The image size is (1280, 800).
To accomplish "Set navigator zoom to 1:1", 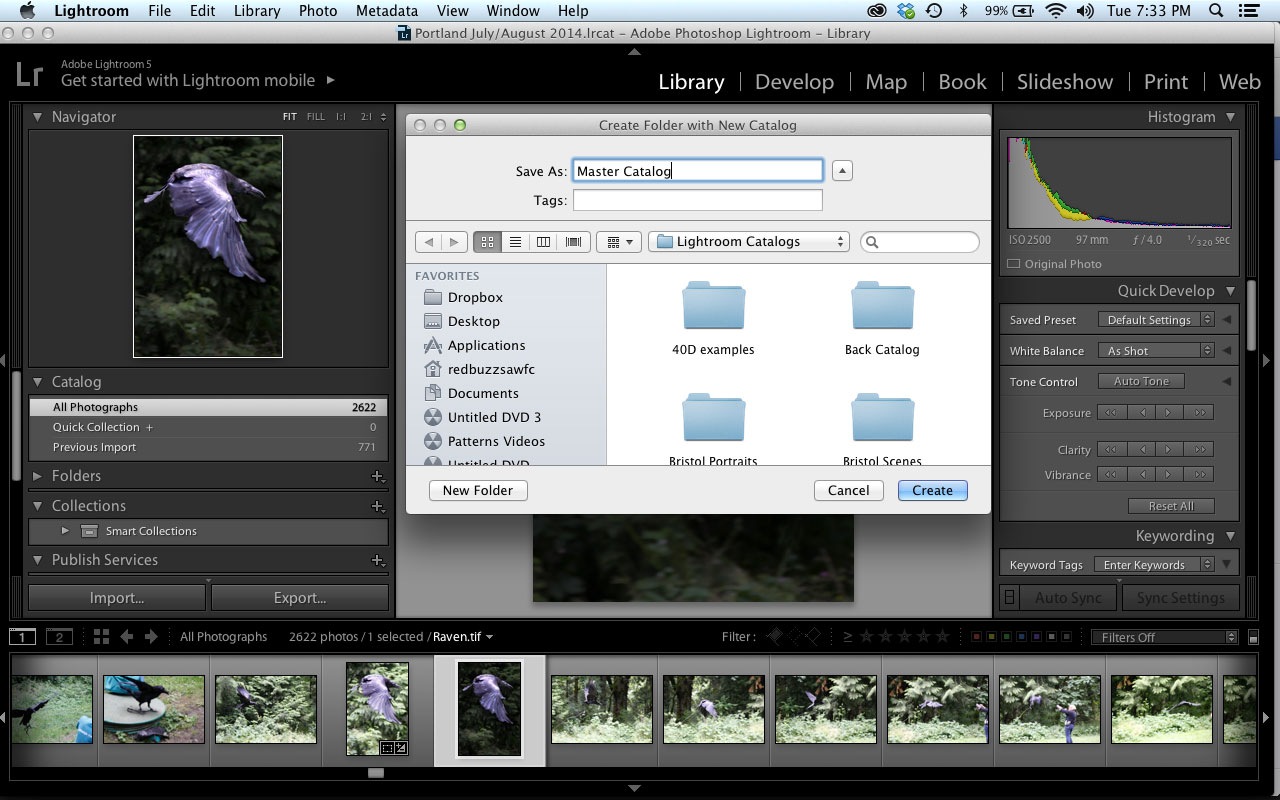I will pos(341,117).
